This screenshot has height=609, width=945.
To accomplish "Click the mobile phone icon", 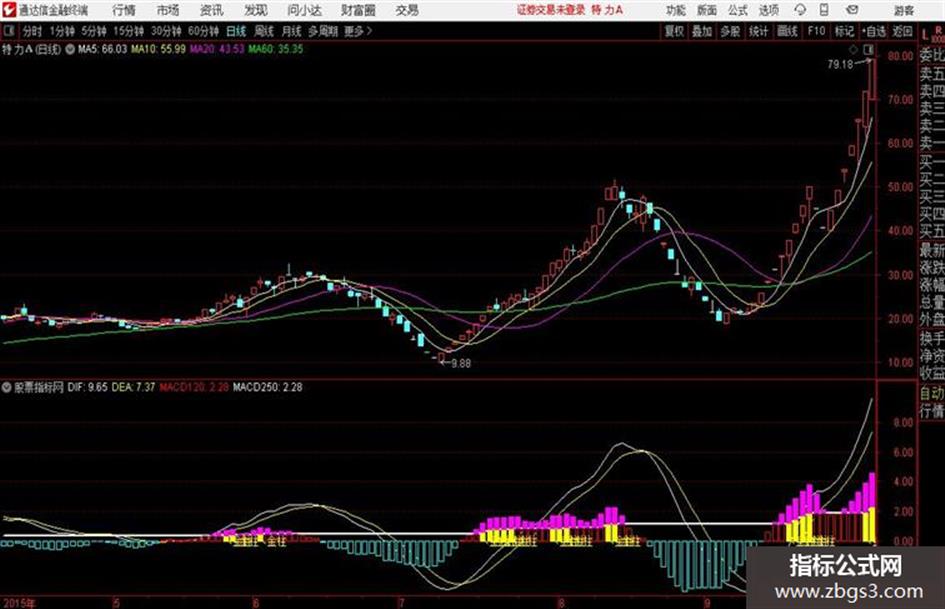I will (824, 10).
